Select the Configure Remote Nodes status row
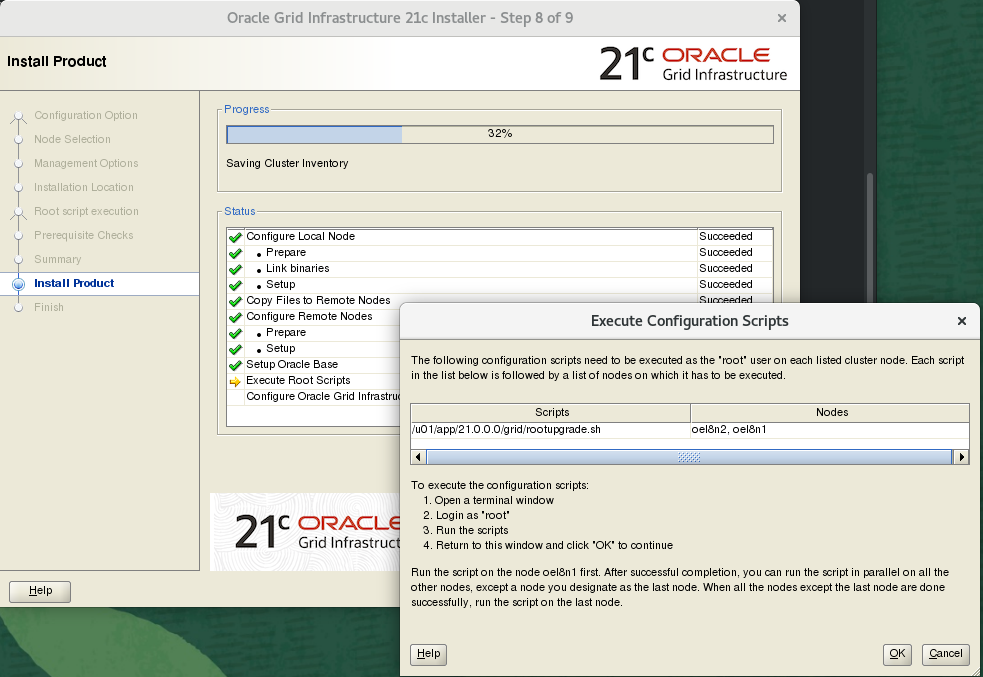983x677 pixels. [313, 317]
